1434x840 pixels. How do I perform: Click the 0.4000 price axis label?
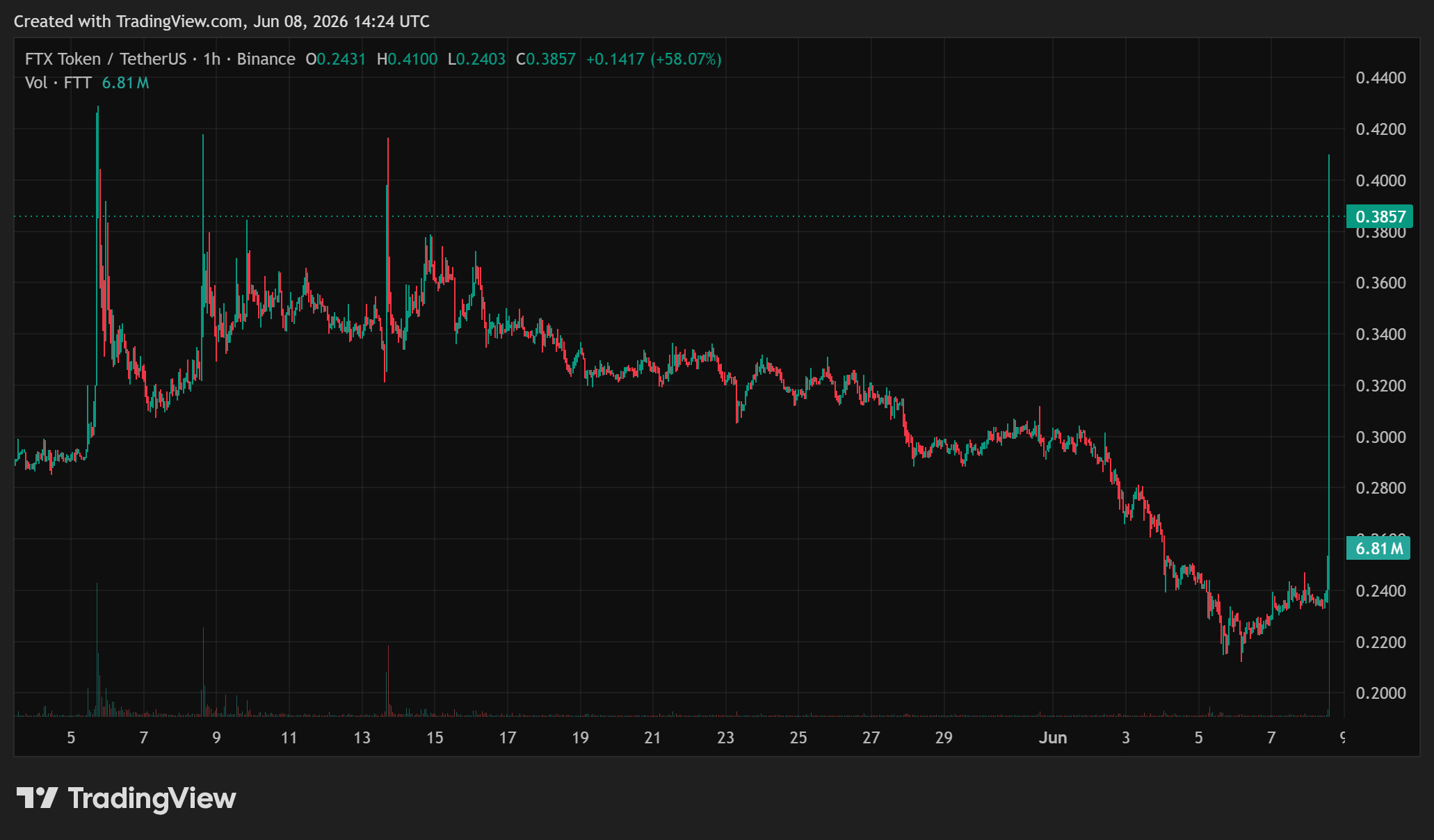(1380, 181)
